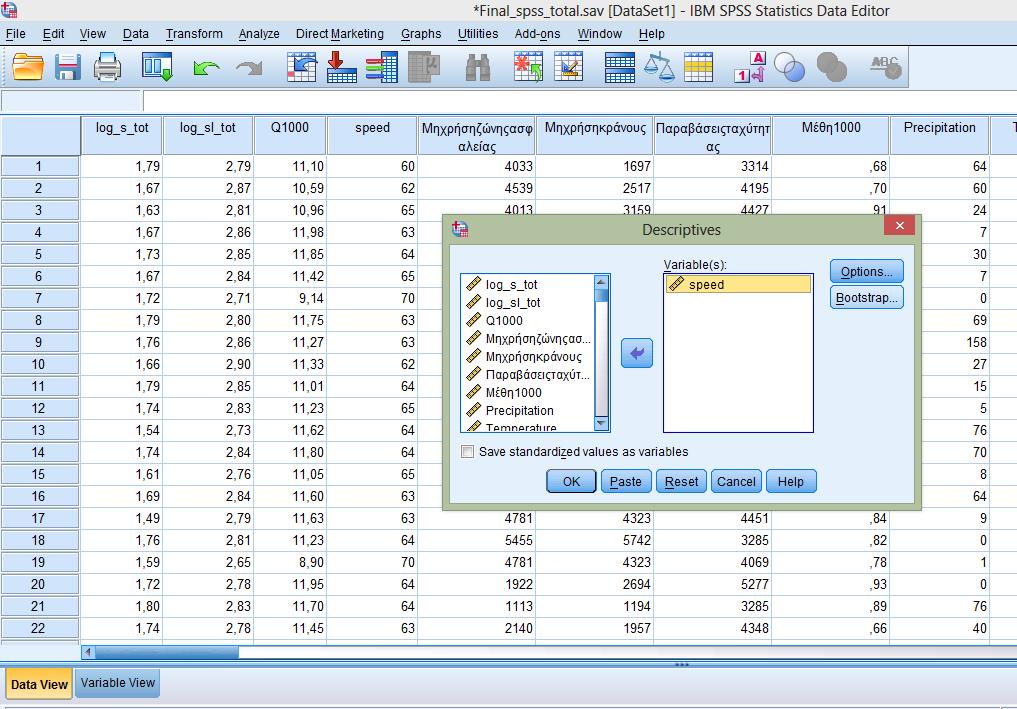
Task: Open Descriptives Options button
Action: click(867, 271)
